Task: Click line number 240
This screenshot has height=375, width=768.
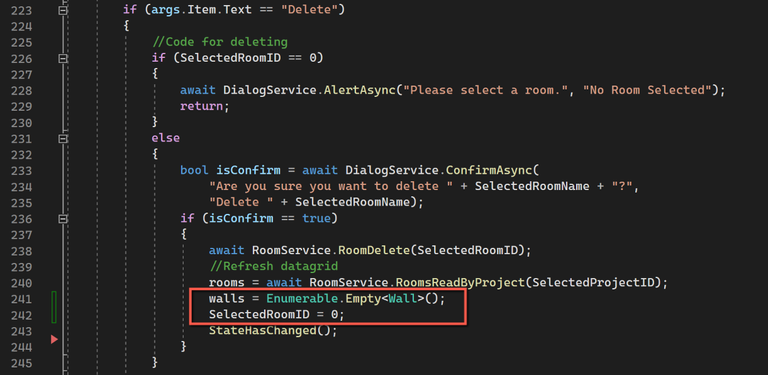Action: point(22,282)
